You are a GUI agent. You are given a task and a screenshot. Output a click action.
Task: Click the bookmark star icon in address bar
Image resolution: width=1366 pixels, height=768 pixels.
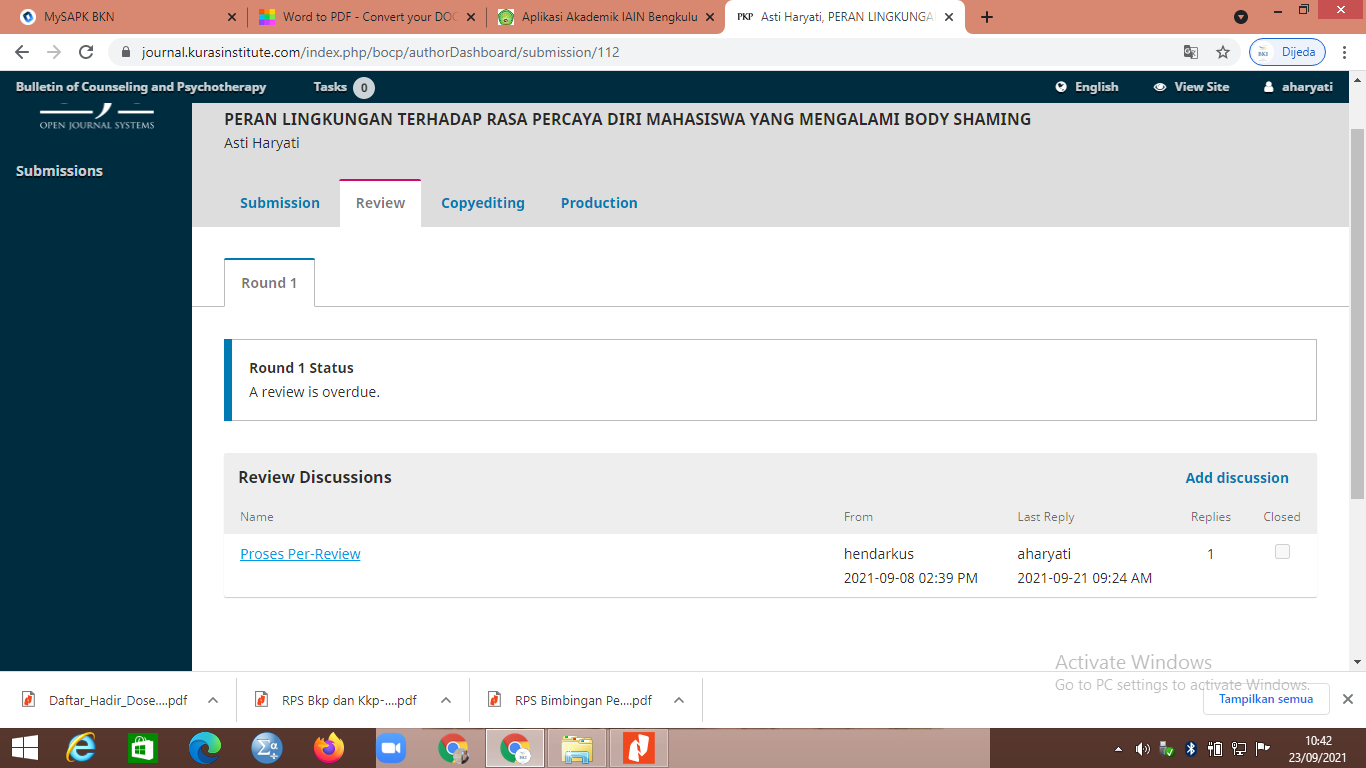point(1222,52)
